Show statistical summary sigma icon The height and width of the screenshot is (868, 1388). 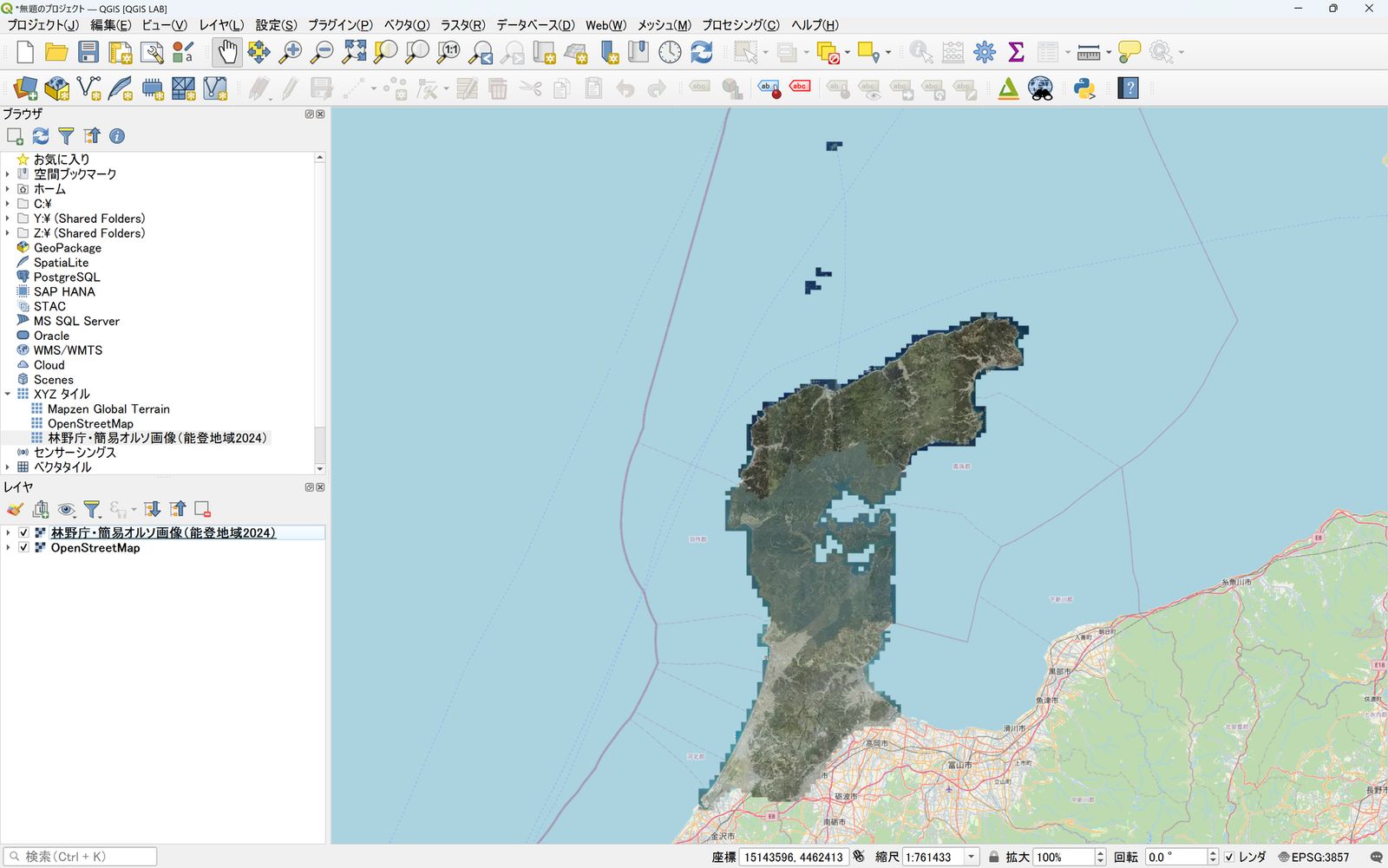tap(1016, 52)
